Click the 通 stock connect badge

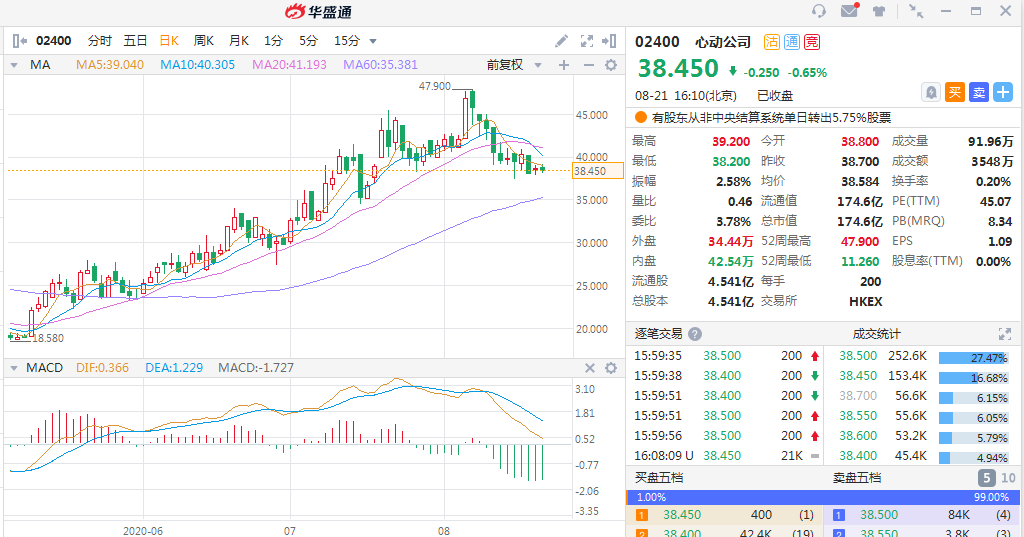tap(792, 42)
